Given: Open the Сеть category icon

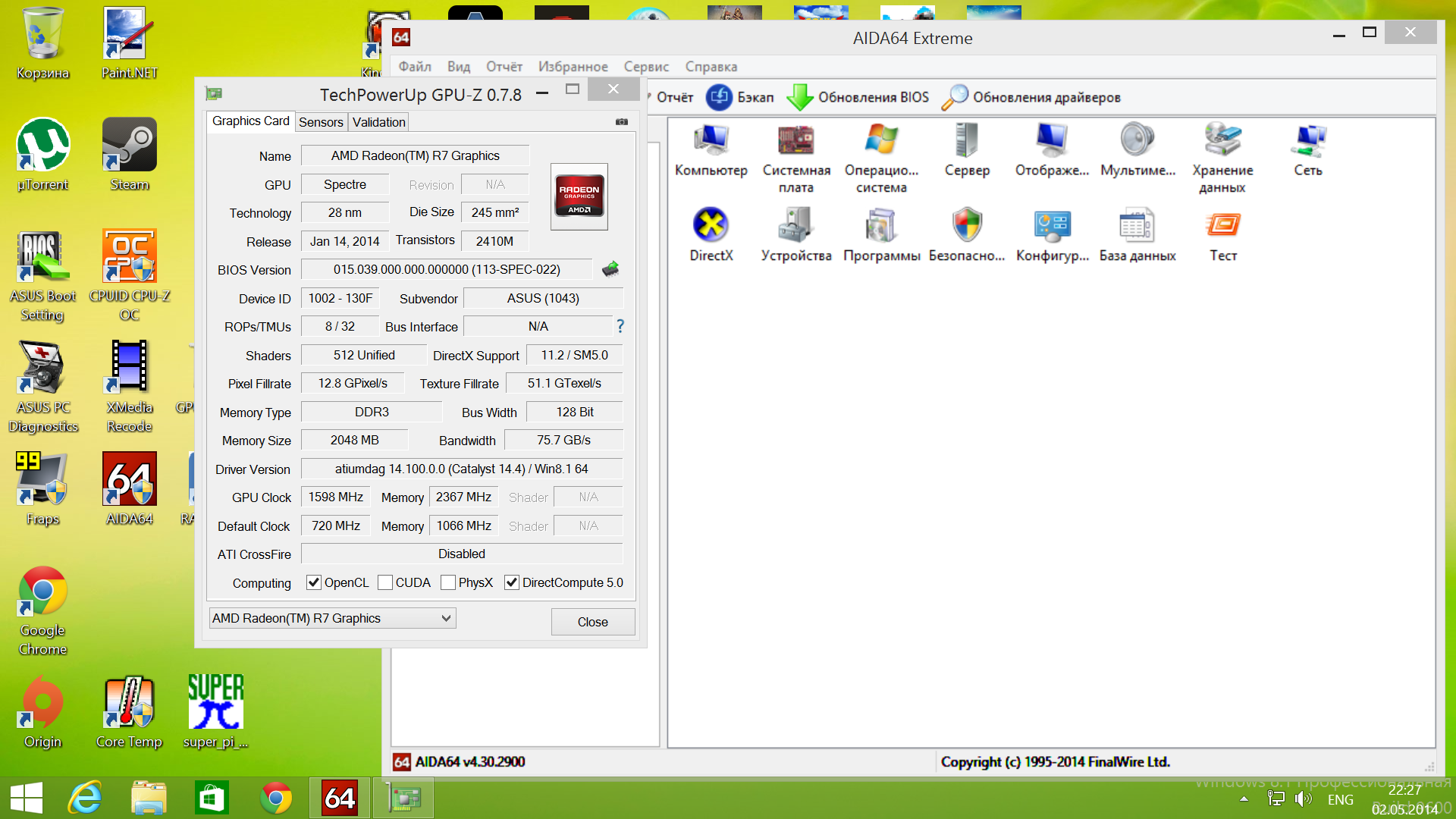Looking at the screenshot, I should (x=1308, y=151).
